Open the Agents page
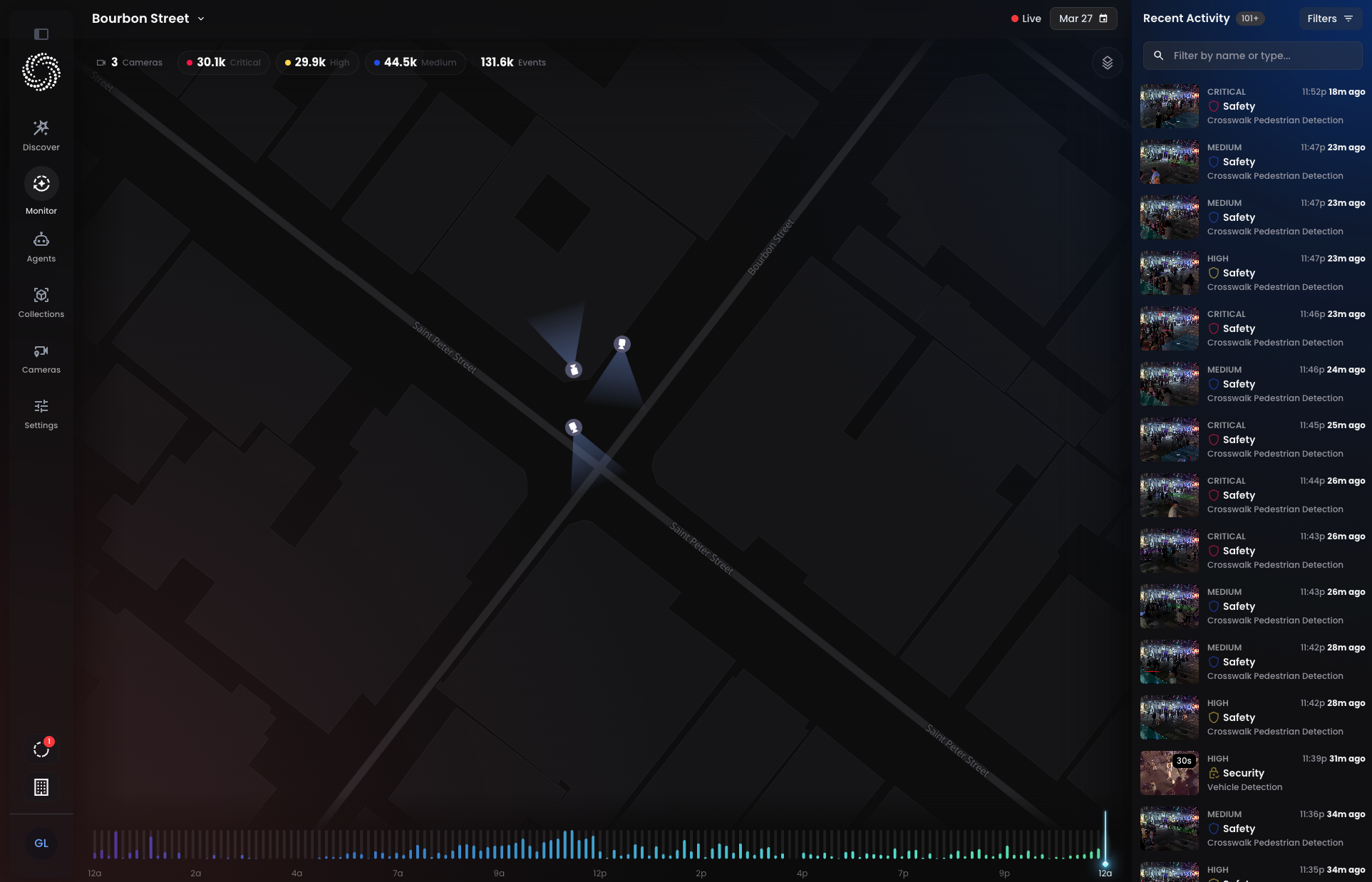This screenshot has width=1372, height=882. (41, 247)
